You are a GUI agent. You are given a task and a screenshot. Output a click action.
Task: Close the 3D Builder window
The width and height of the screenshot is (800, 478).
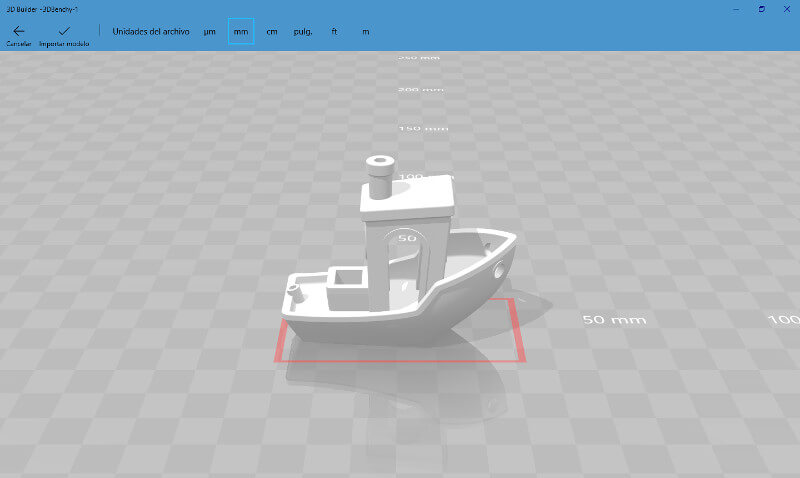pyautogui.click(x=787, y=9)
